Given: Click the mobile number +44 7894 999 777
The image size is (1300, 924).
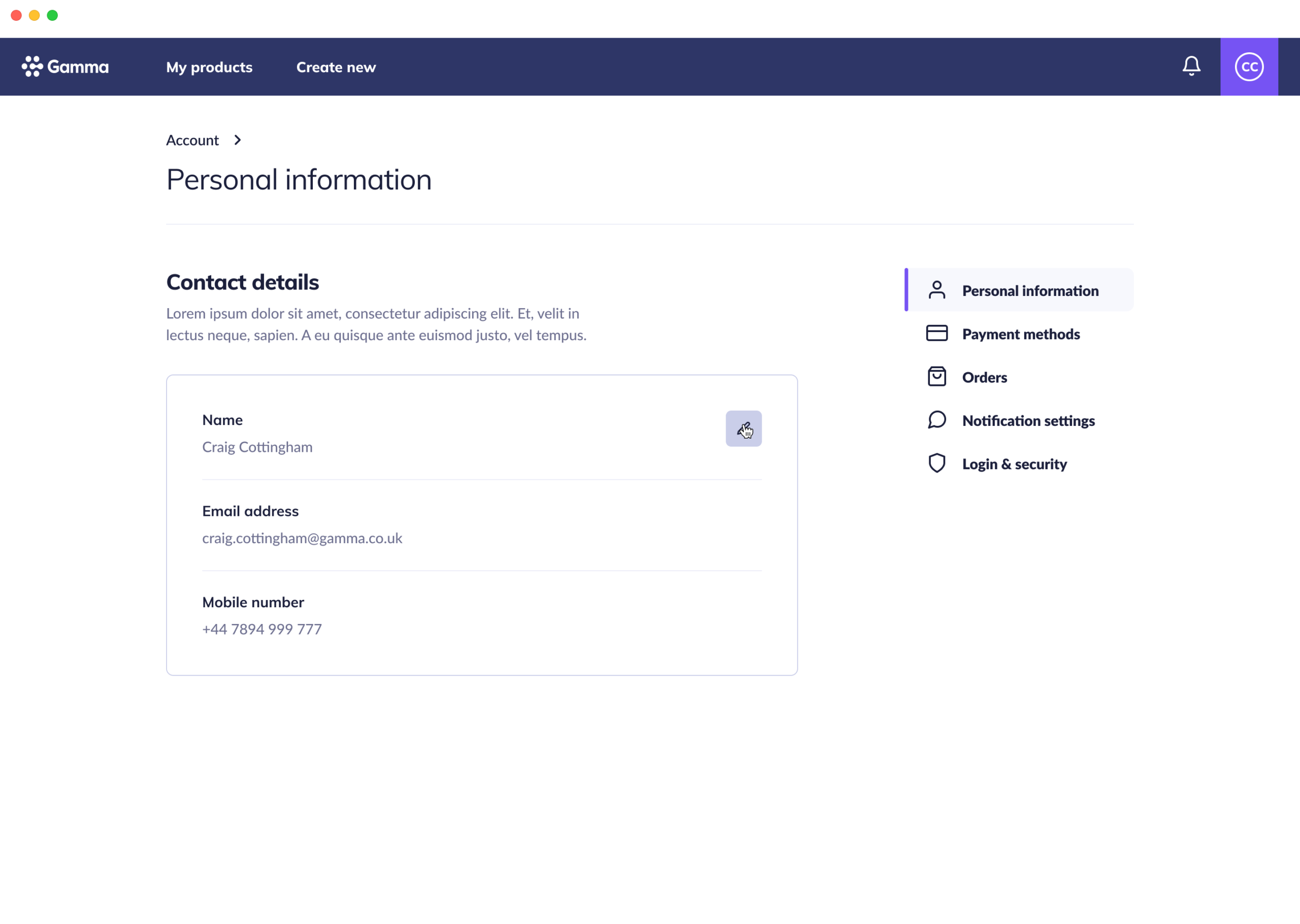Looking at the screenshot, I should point(261,629).
